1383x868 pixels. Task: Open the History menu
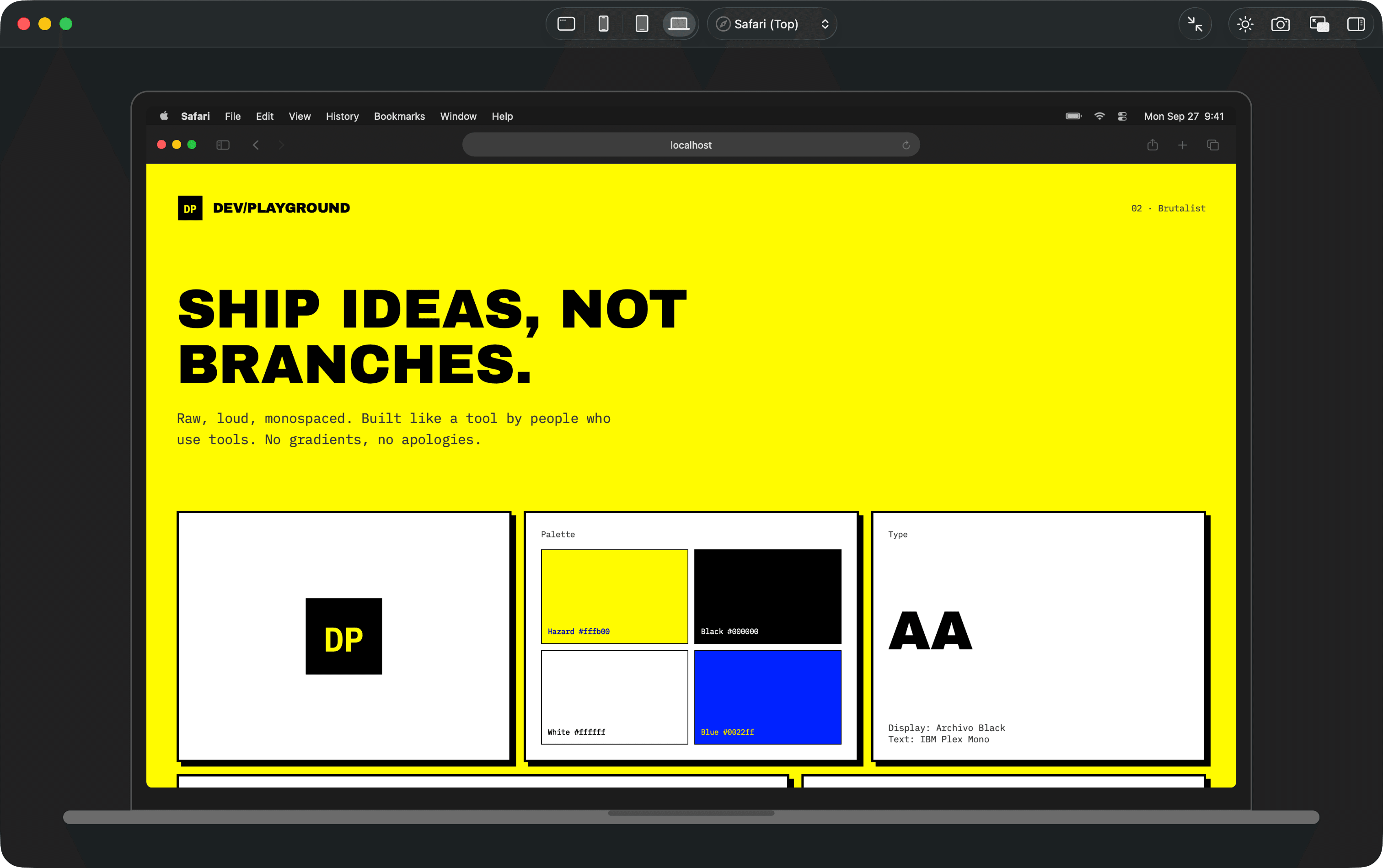tap(342, 116)
